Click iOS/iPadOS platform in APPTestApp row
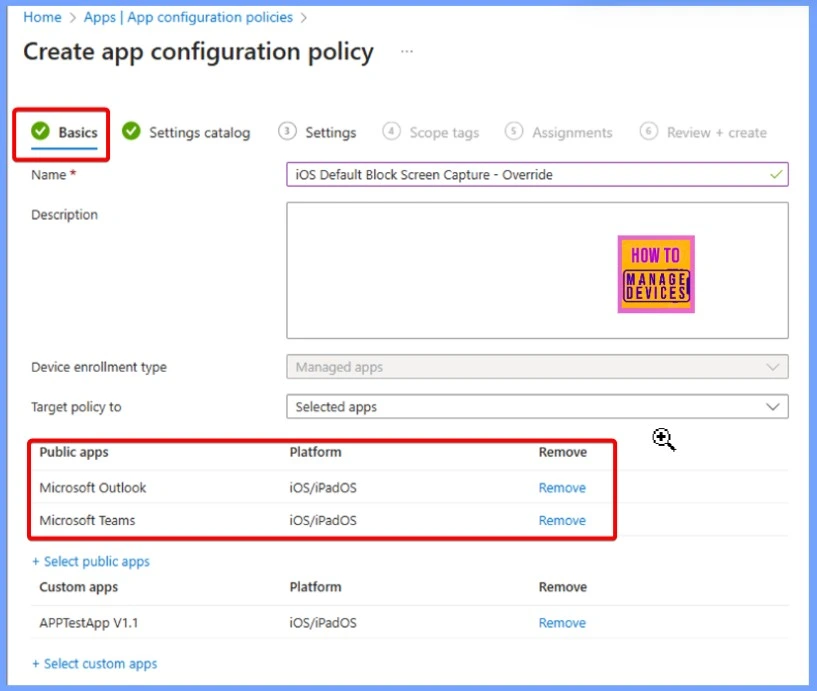The width and height of the screenshot is (817, 691). click(x=323, y=623)
